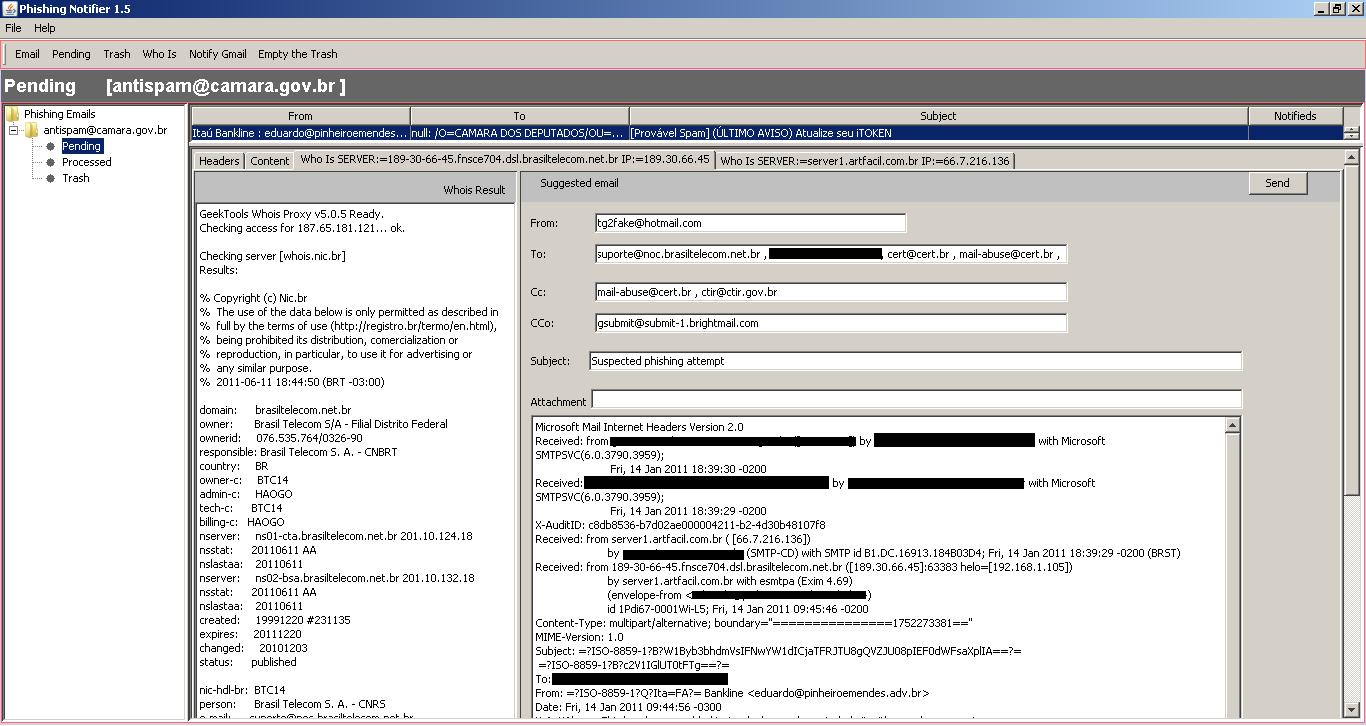This screenshot has height=726, width=1366.
Task: Open the Help menu
Action: (45, 28)
